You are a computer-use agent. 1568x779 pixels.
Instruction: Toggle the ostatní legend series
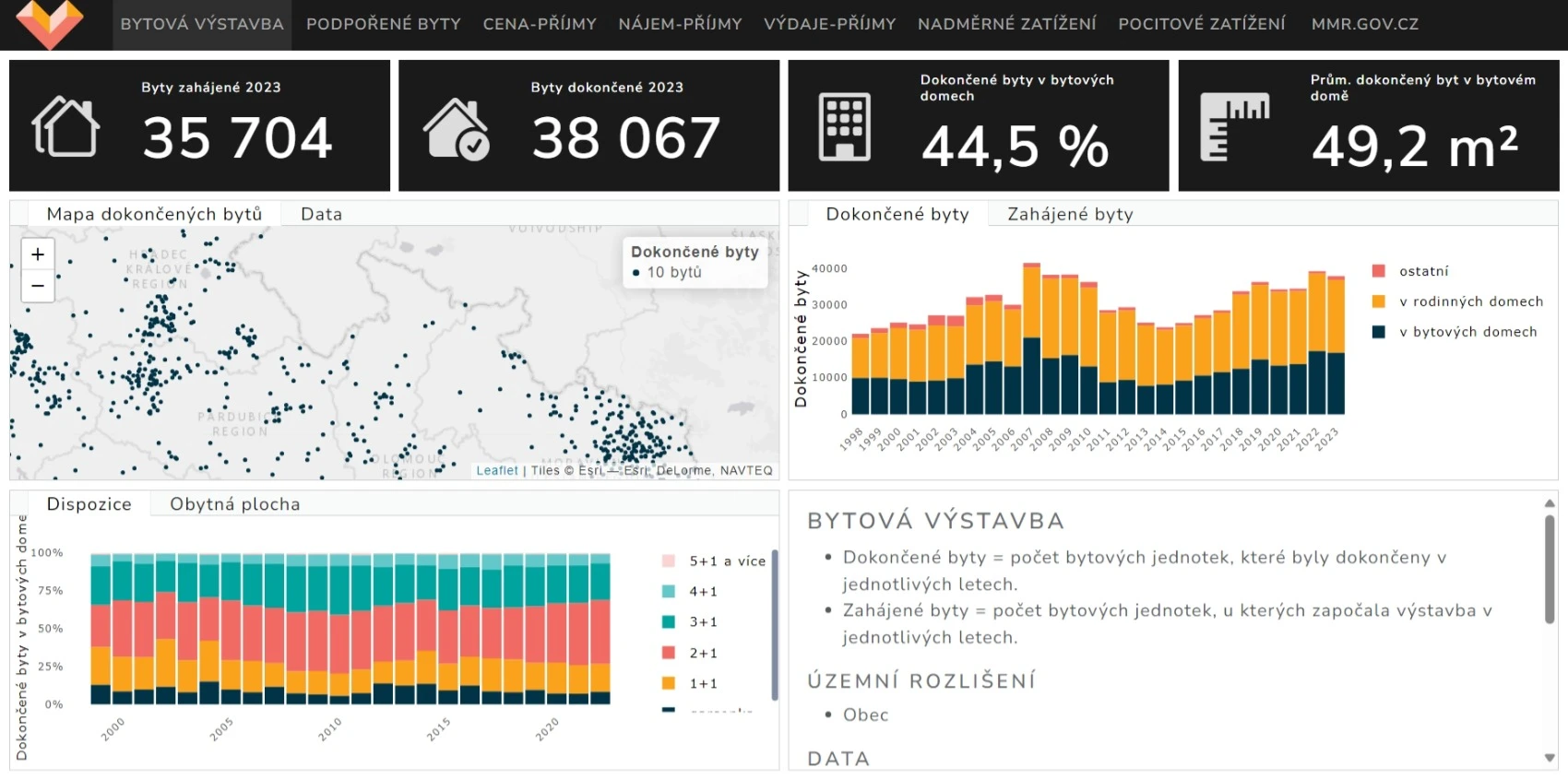point(1410,271)
